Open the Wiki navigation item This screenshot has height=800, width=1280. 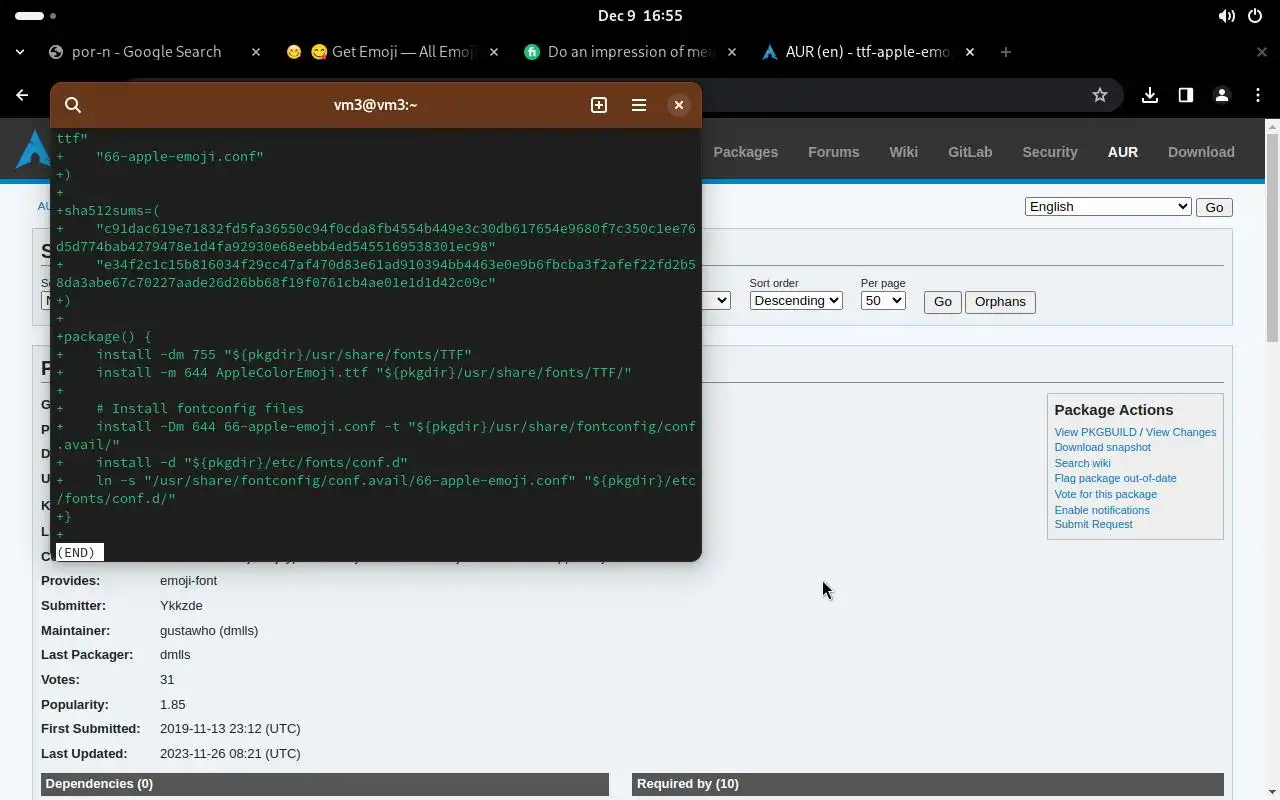[903, 152]
